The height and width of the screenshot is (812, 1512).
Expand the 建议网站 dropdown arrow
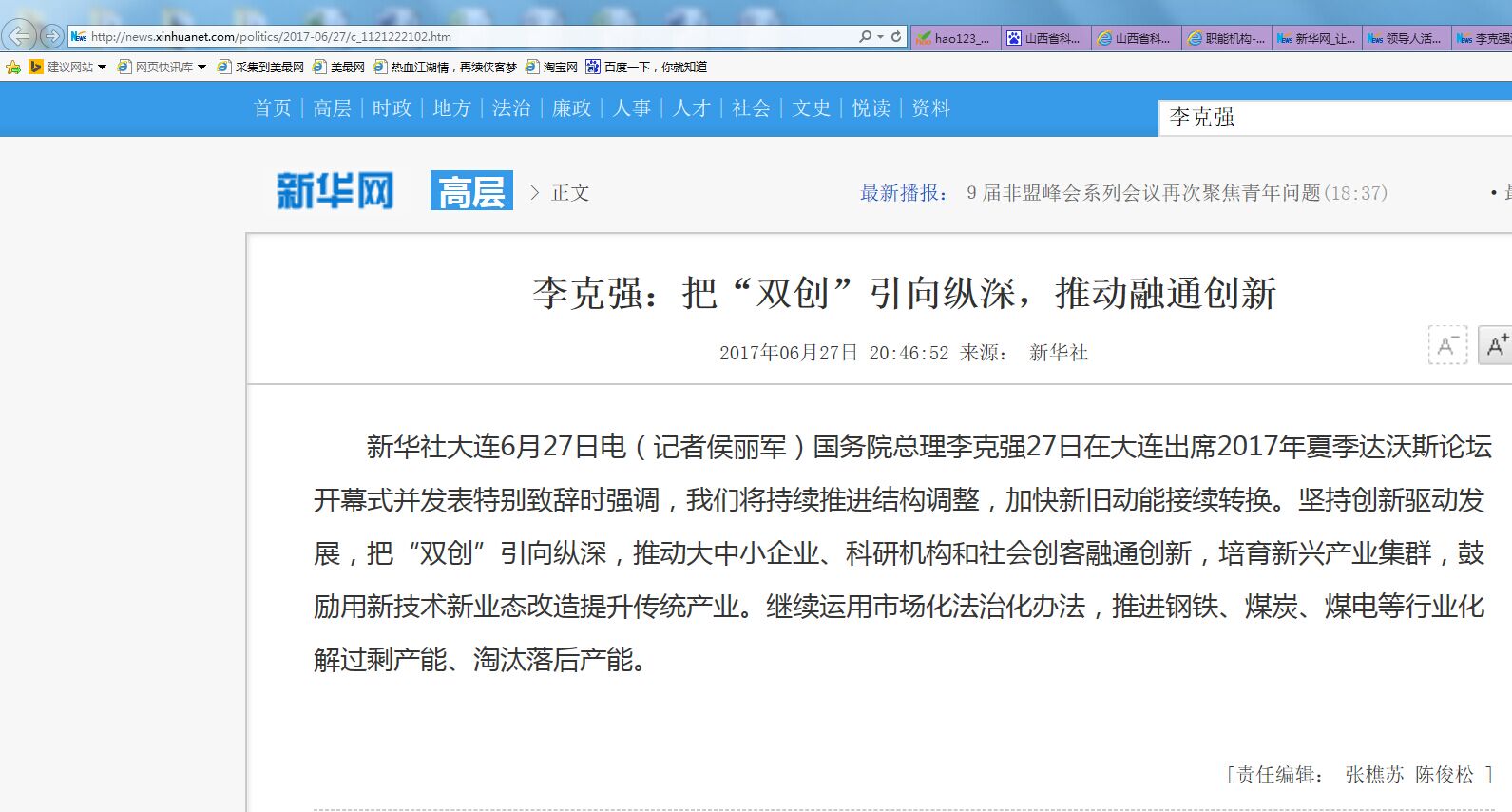click(x=102, y=67)
